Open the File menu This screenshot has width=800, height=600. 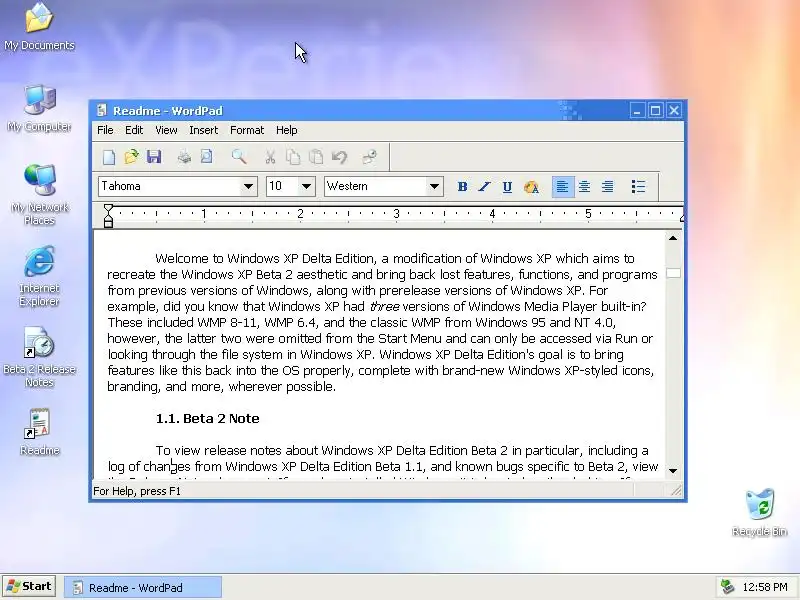(105, 130)
